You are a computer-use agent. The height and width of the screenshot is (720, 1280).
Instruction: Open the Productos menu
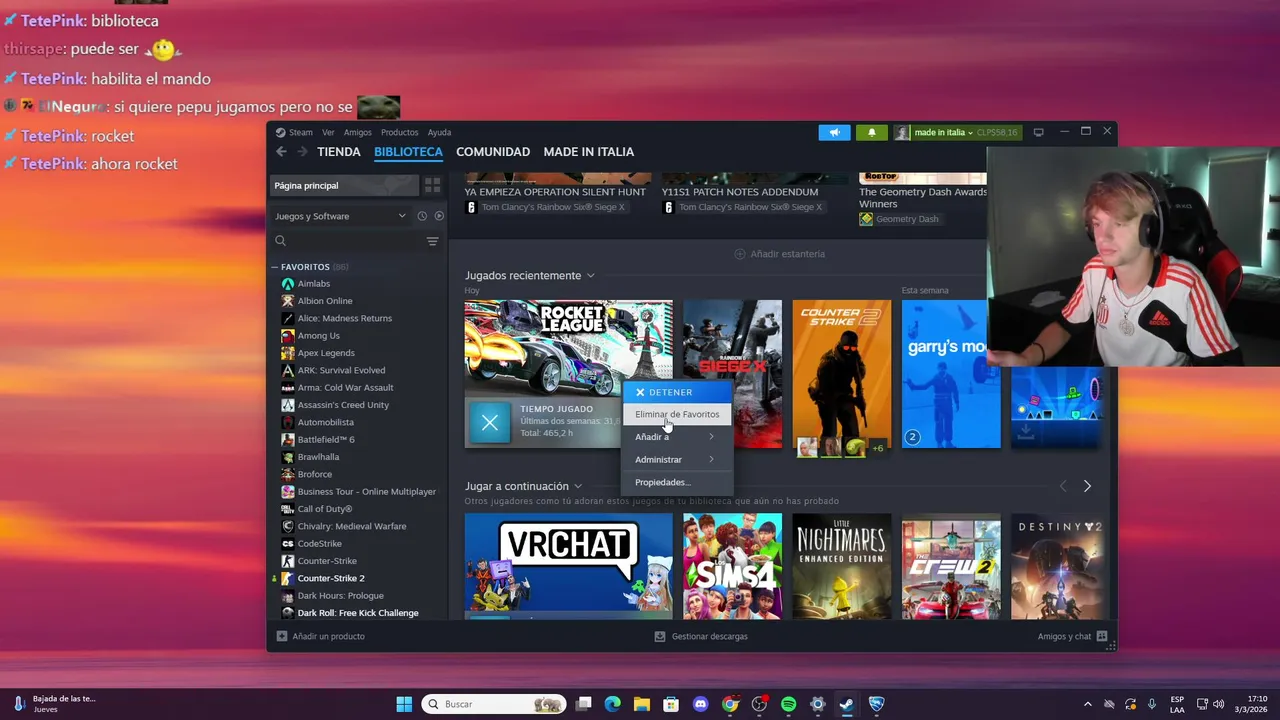pos(400,132)
